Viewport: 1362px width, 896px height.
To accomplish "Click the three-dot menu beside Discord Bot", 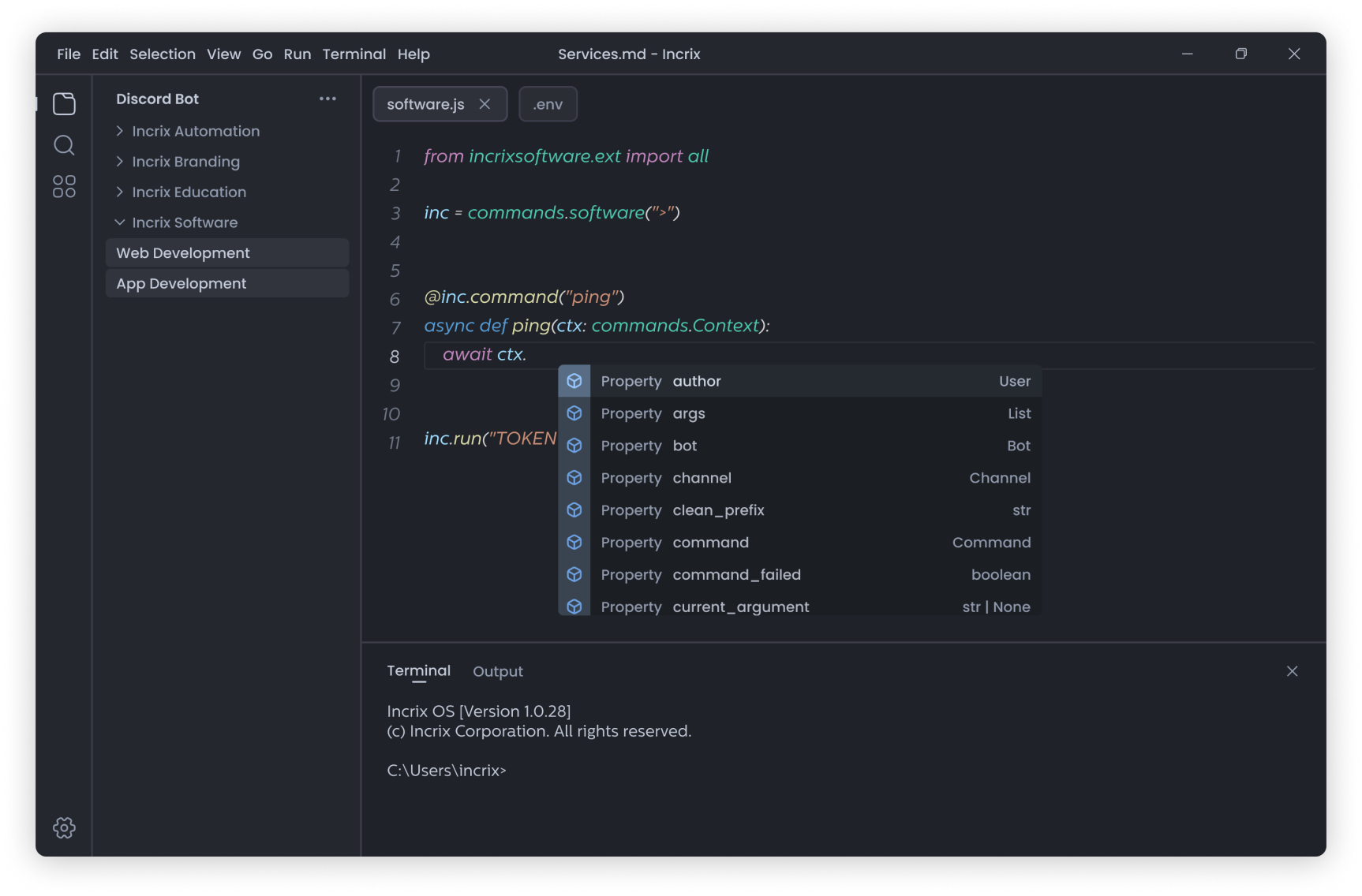I will coord(327,99).
